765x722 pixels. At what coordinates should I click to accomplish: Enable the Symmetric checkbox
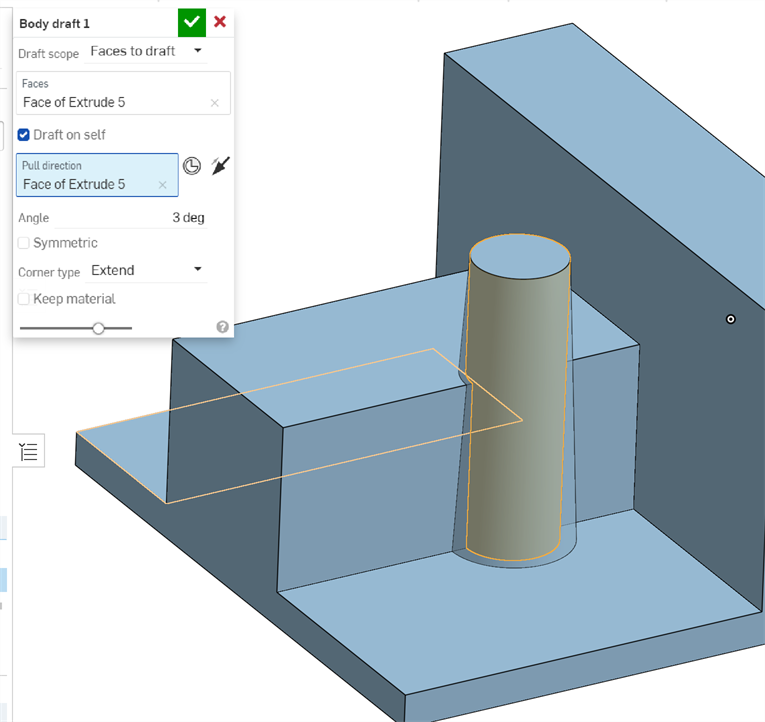point(24,243)
